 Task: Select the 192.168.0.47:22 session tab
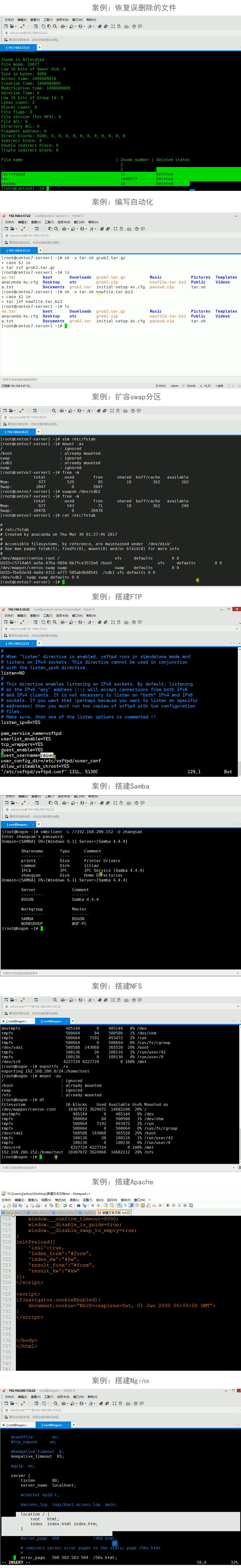[x=18, y=250]
